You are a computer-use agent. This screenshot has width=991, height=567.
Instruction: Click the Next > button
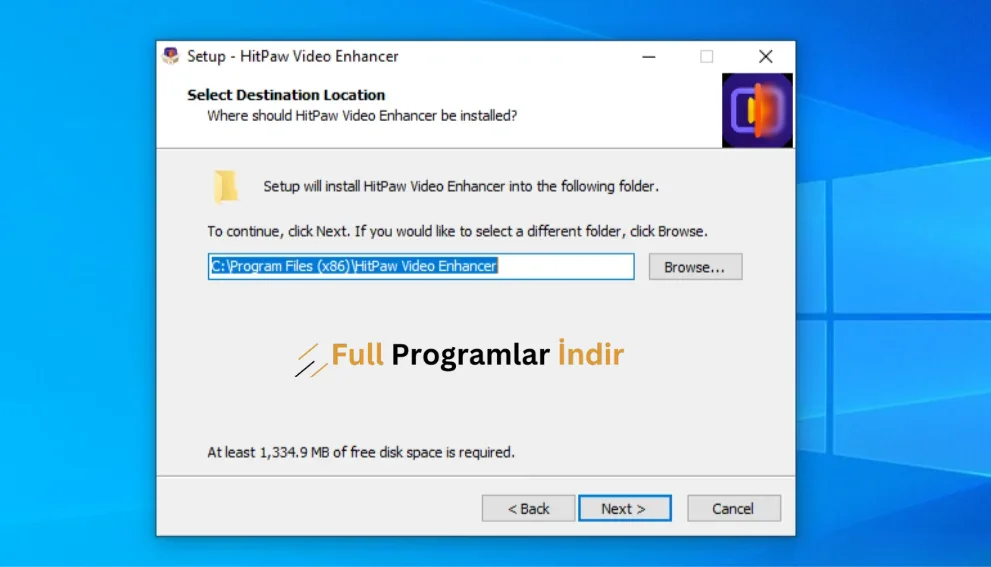click(624, 508)
